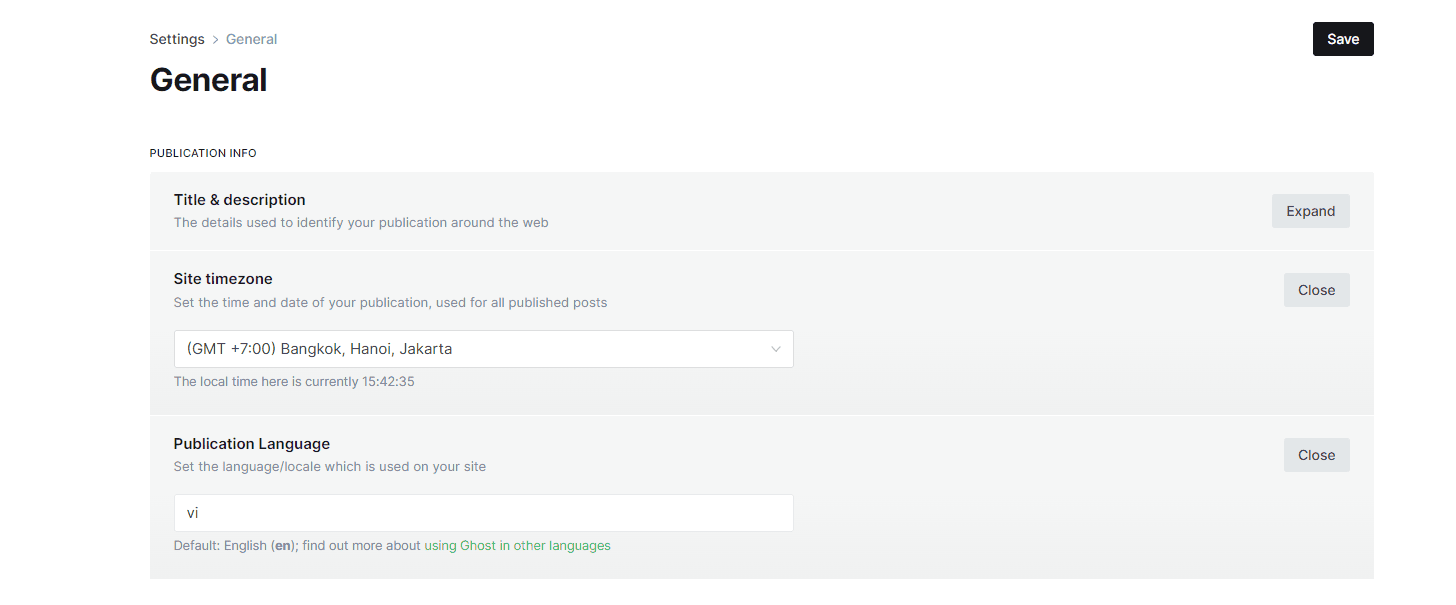Click the Title & description heading

(239, 199)
